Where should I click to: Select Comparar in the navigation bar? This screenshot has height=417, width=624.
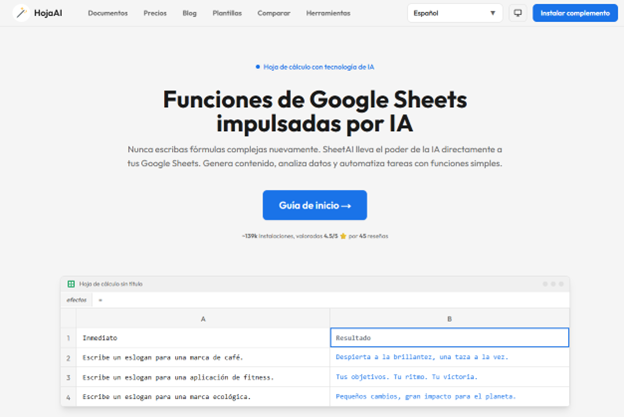click(x=274, y=13)
